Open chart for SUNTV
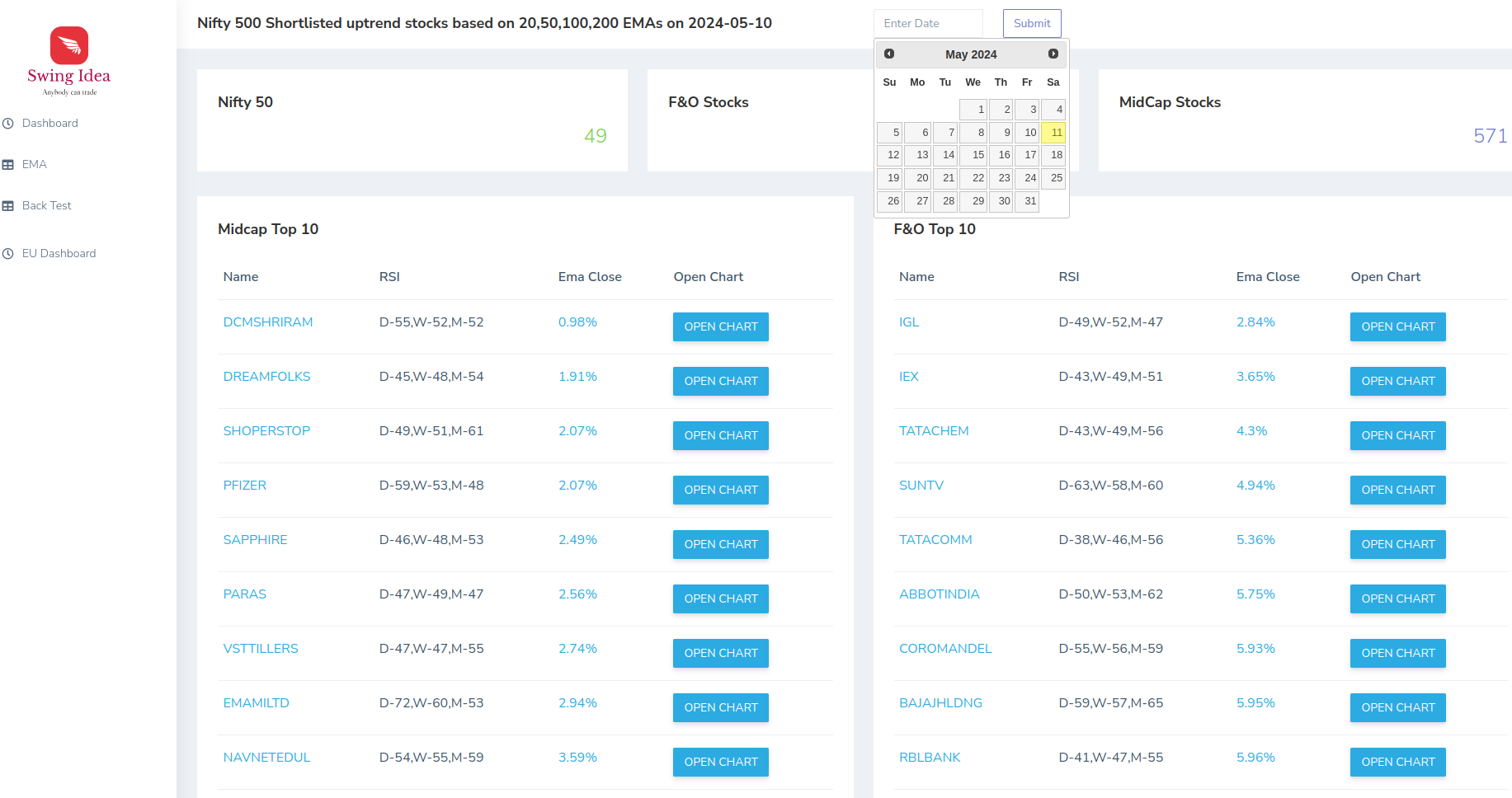Image resolution: width=1512 pixels, height=798 pixels. (x=1398, y=490)
